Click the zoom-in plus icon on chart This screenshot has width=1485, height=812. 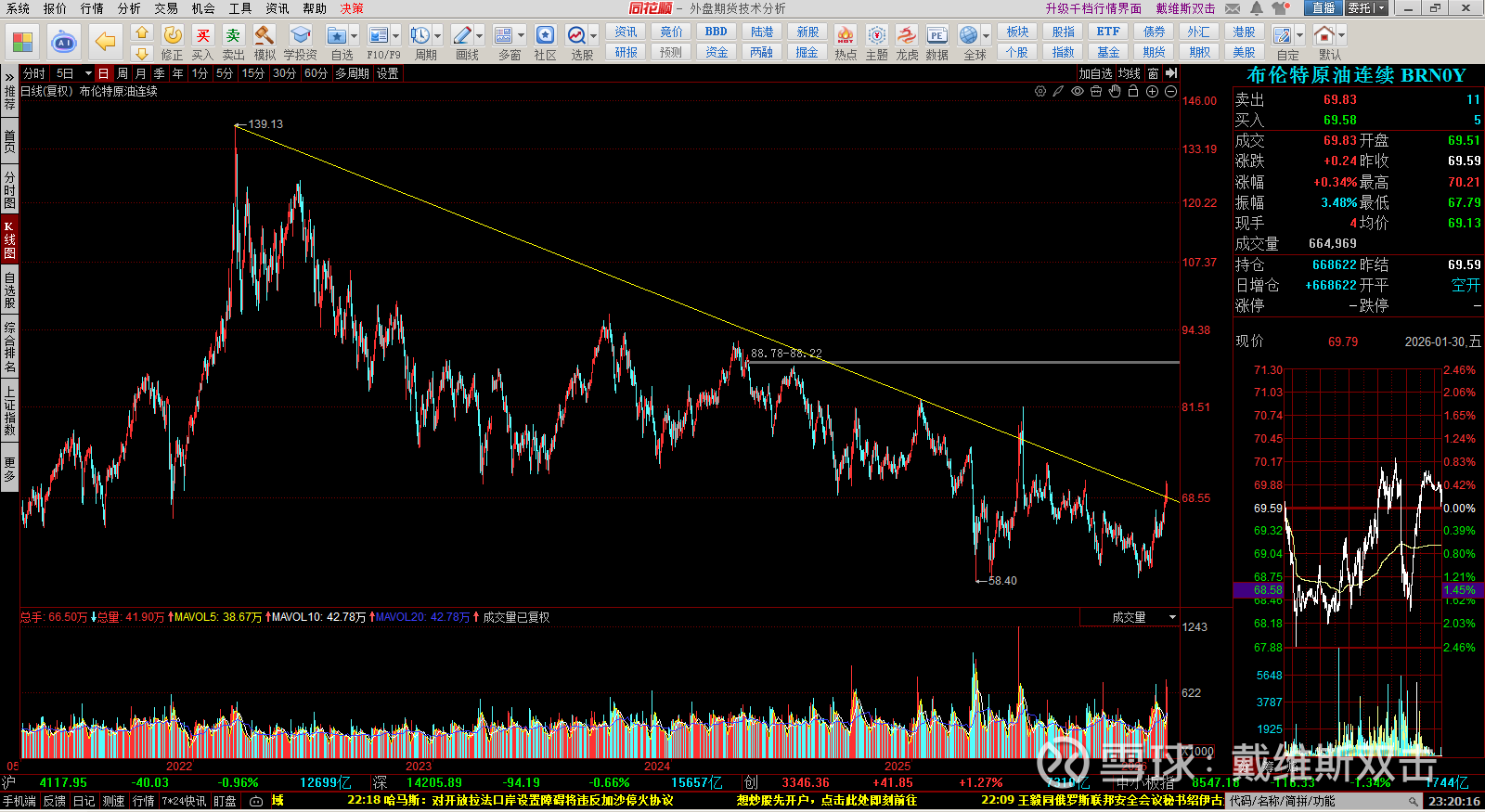[x=1152, y=91]
